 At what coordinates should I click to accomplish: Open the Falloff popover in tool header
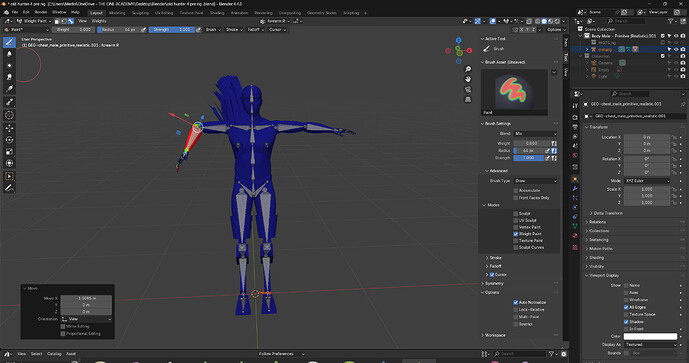[255, 30]
